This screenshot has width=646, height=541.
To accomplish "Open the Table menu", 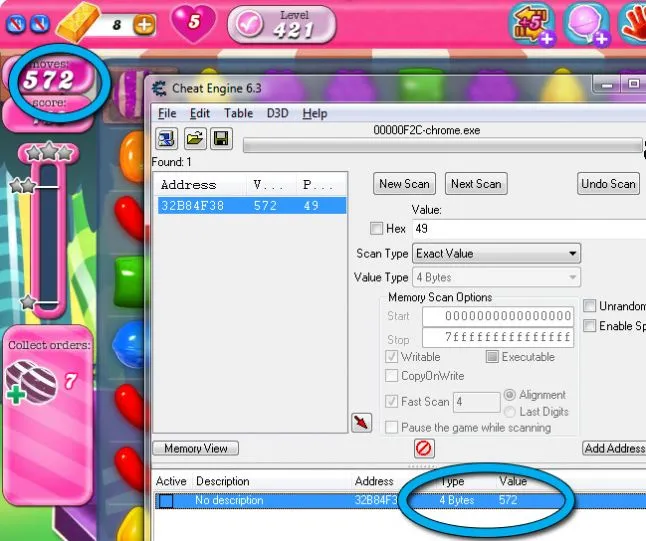I will (238, 113).
